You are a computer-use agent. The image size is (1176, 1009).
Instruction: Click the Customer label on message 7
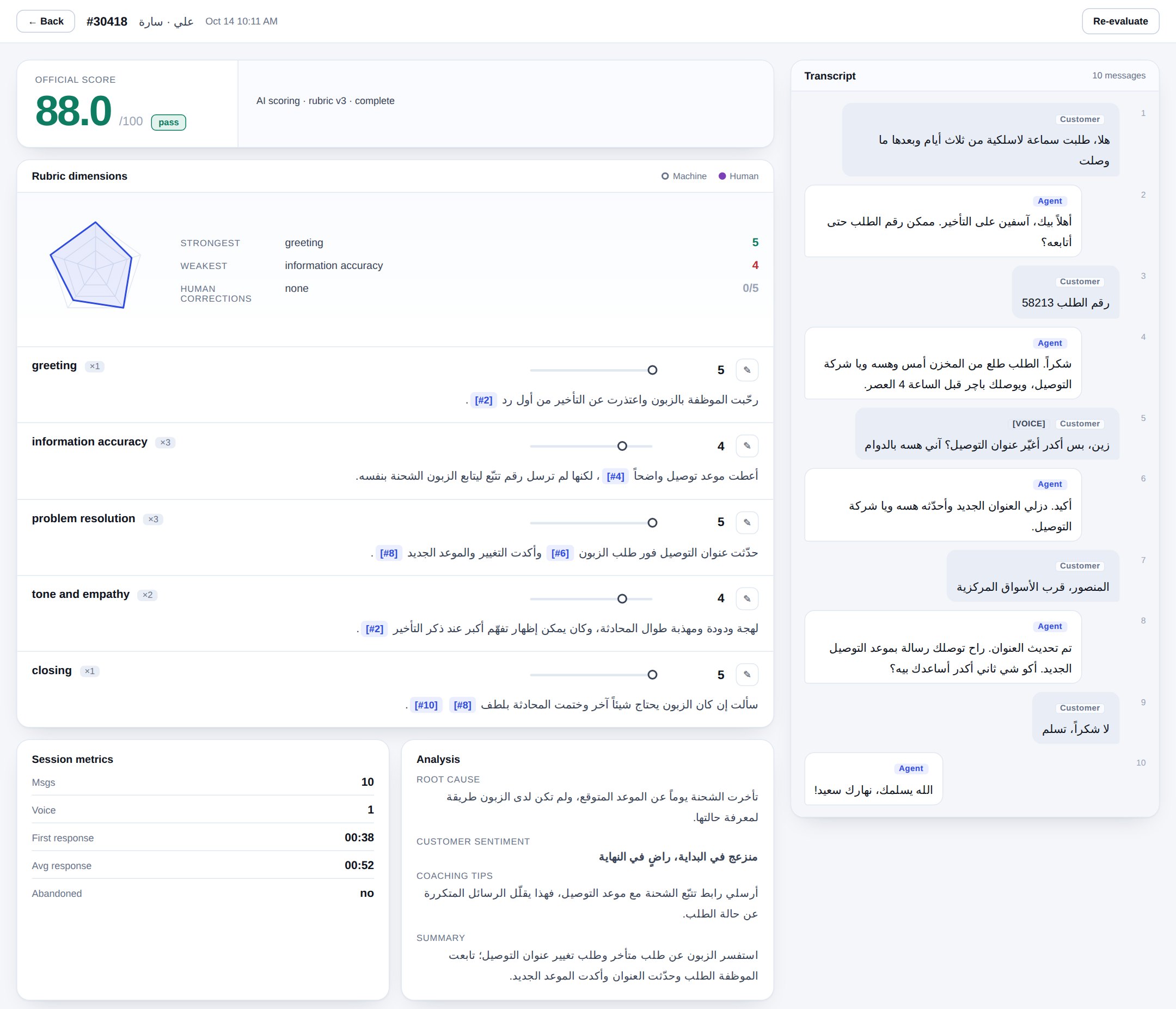(1080, 566)
